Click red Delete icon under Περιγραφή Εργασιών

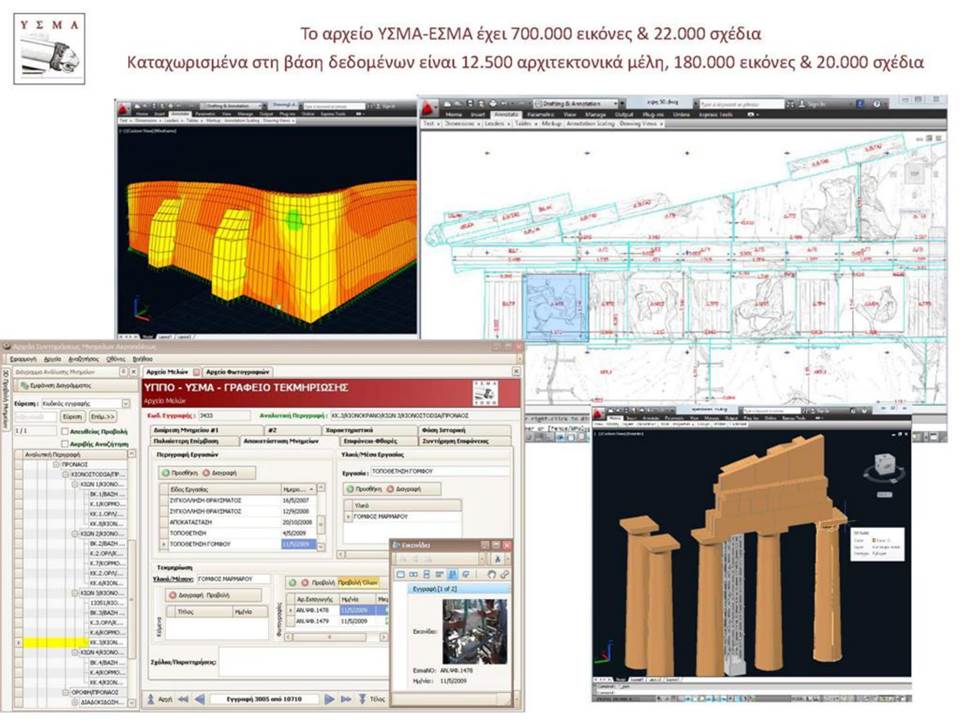[206, 473]
